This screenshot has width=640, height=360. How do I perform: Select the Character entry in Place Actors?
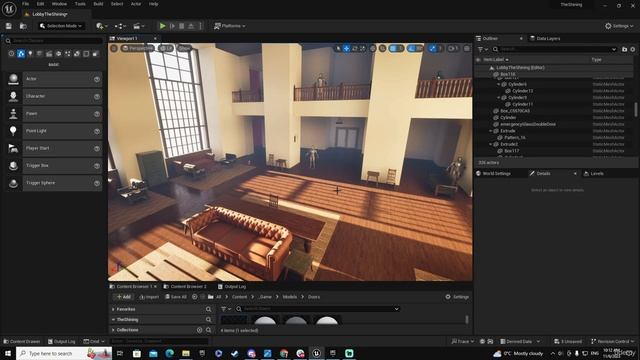point(54,96)
